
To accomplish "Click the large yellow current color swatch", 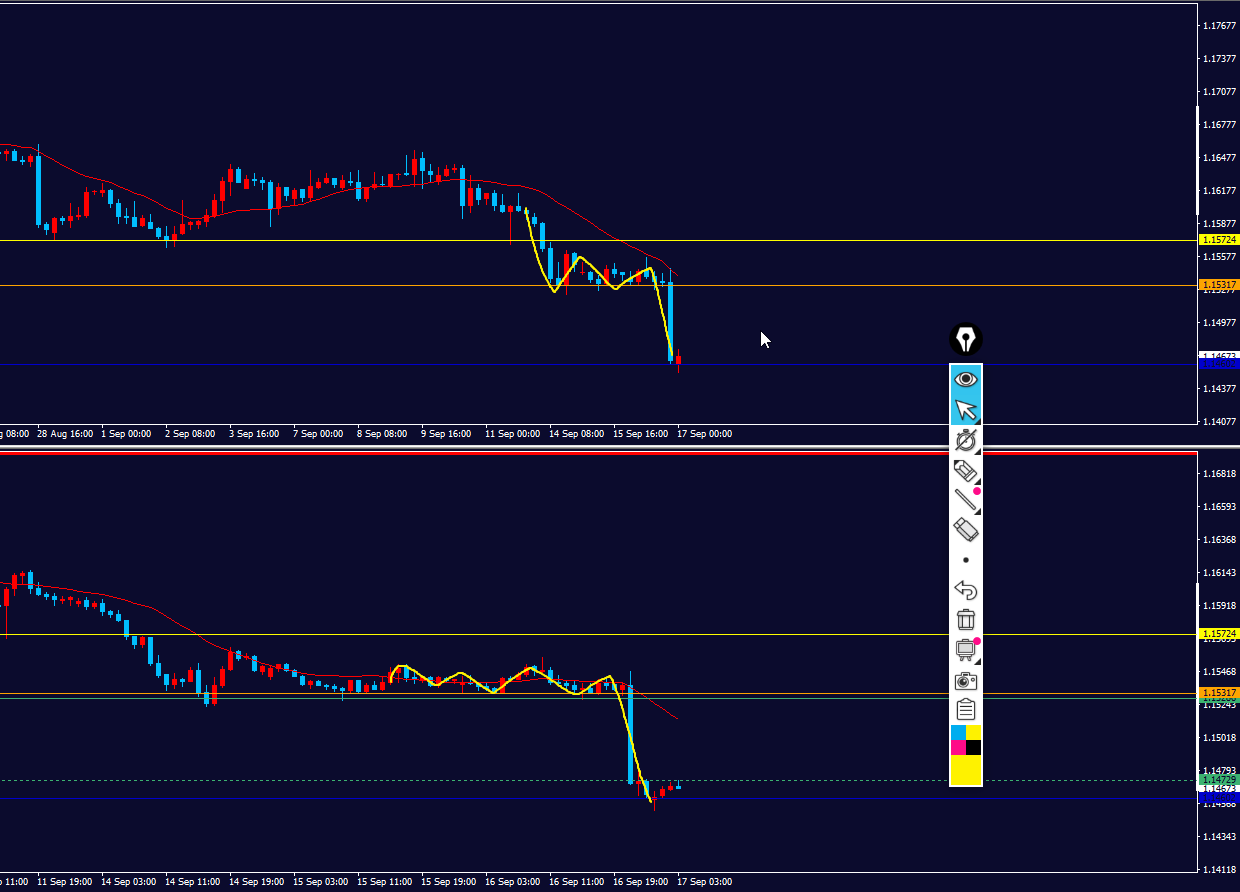I will 966,770.
